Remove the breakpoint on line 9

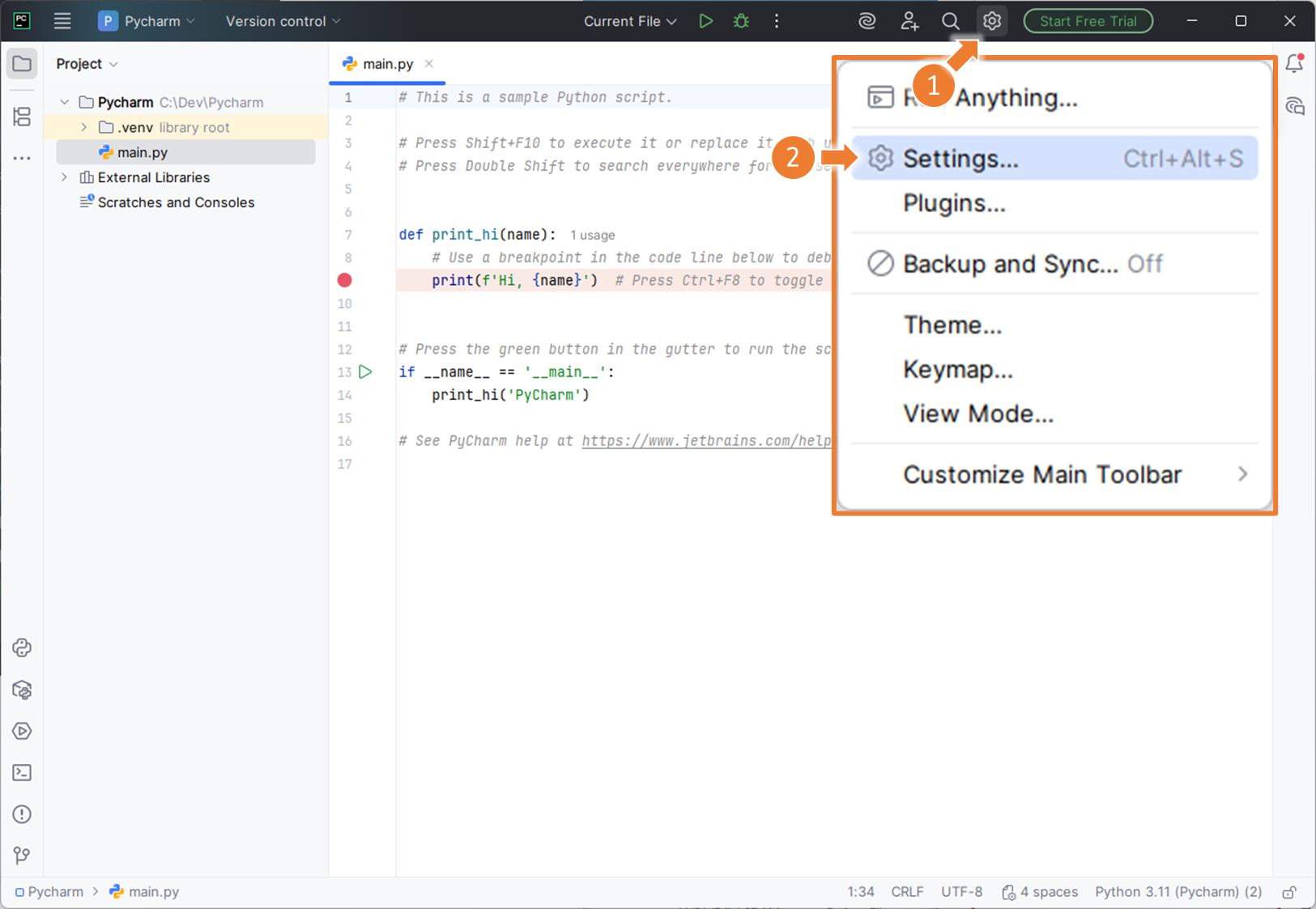345,280
